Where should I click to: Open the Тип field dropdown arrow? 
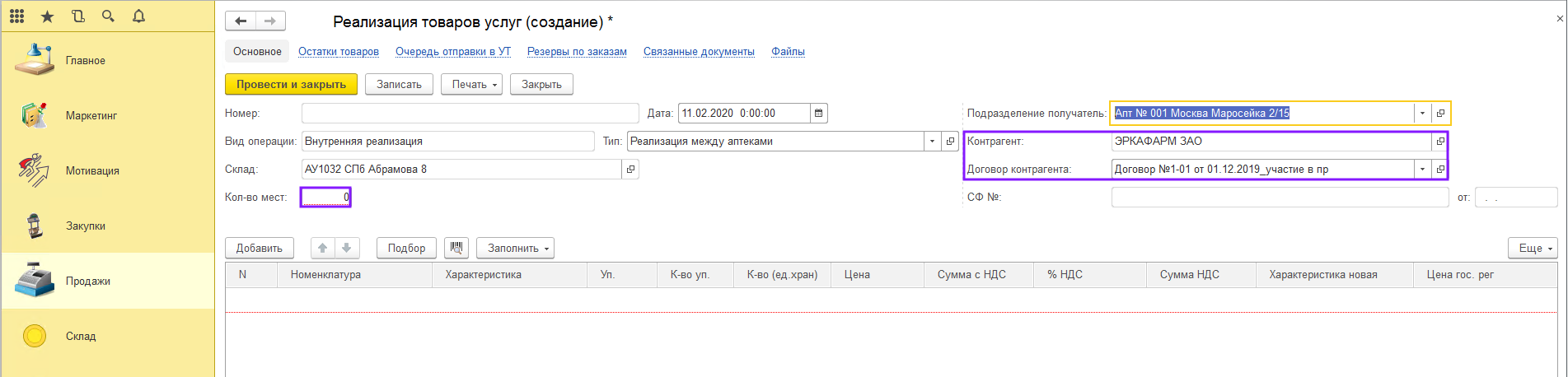pyautogui.click(x=932, y=142)
